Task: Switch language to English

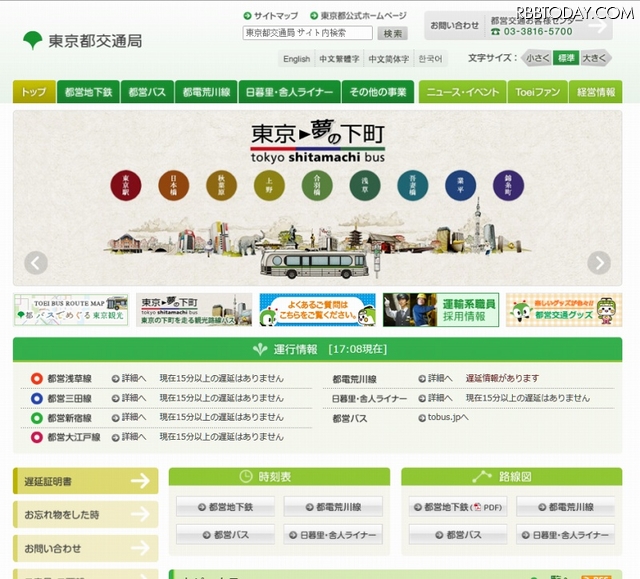Action: click(x=296, y=59)
